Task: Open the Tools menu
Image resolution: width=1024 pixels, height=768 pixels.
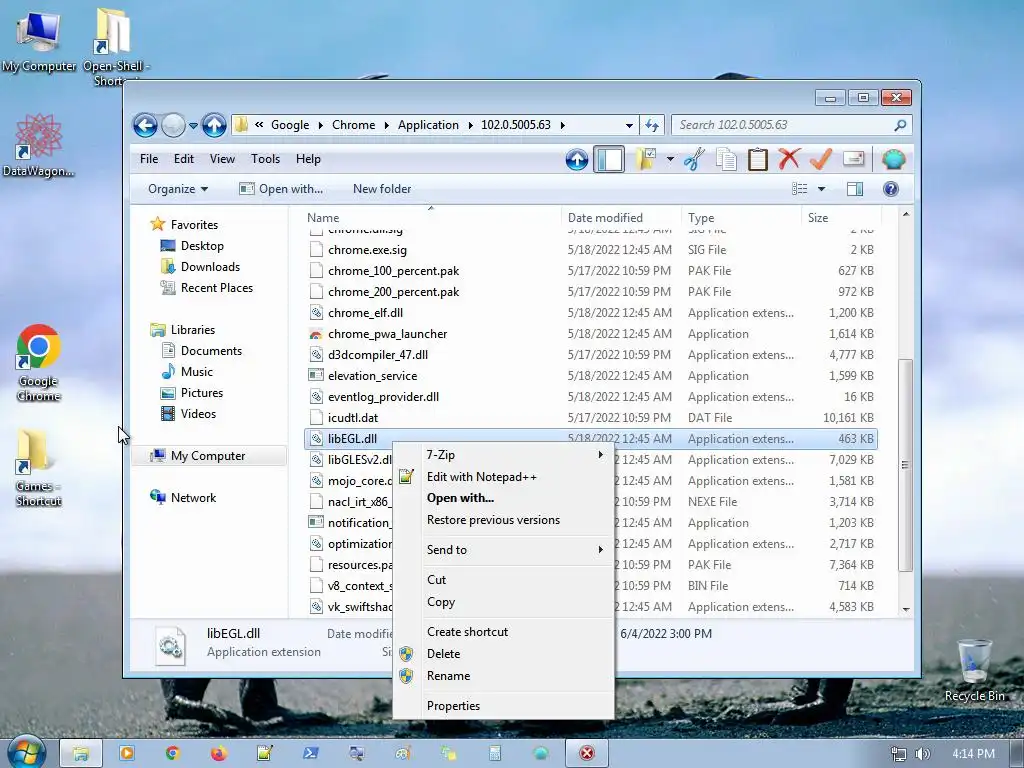Action: [265, 159]
